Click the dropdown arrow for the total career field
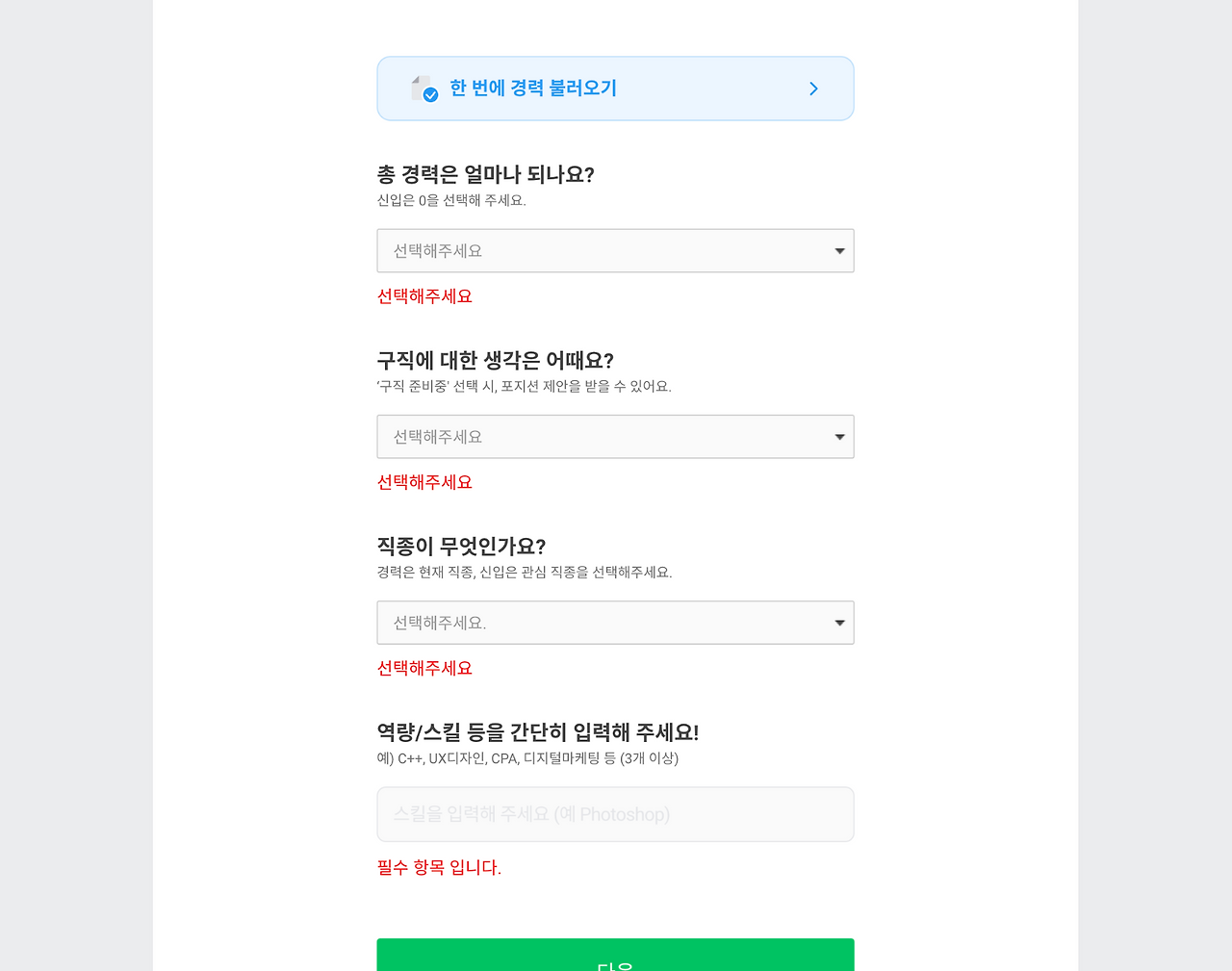The width and height of the screenshot is (1232, 971). [838, 250]
